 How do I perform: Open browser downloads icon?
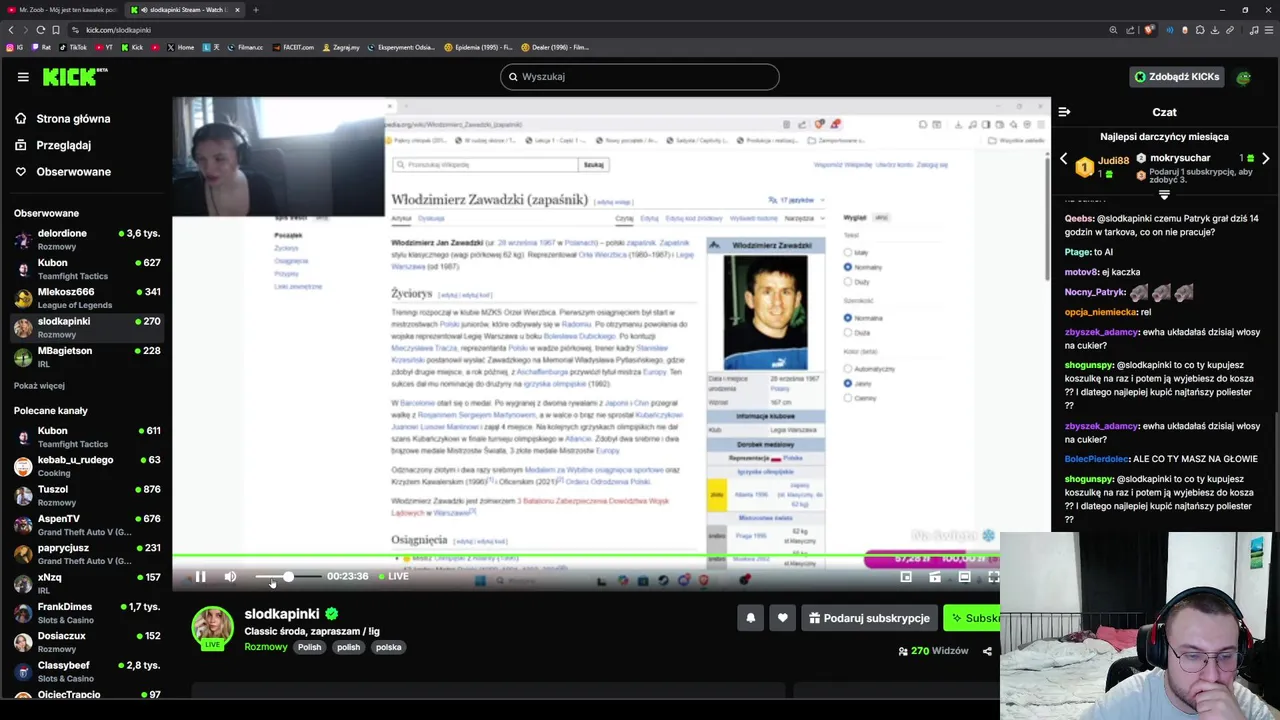[1215, 30]
